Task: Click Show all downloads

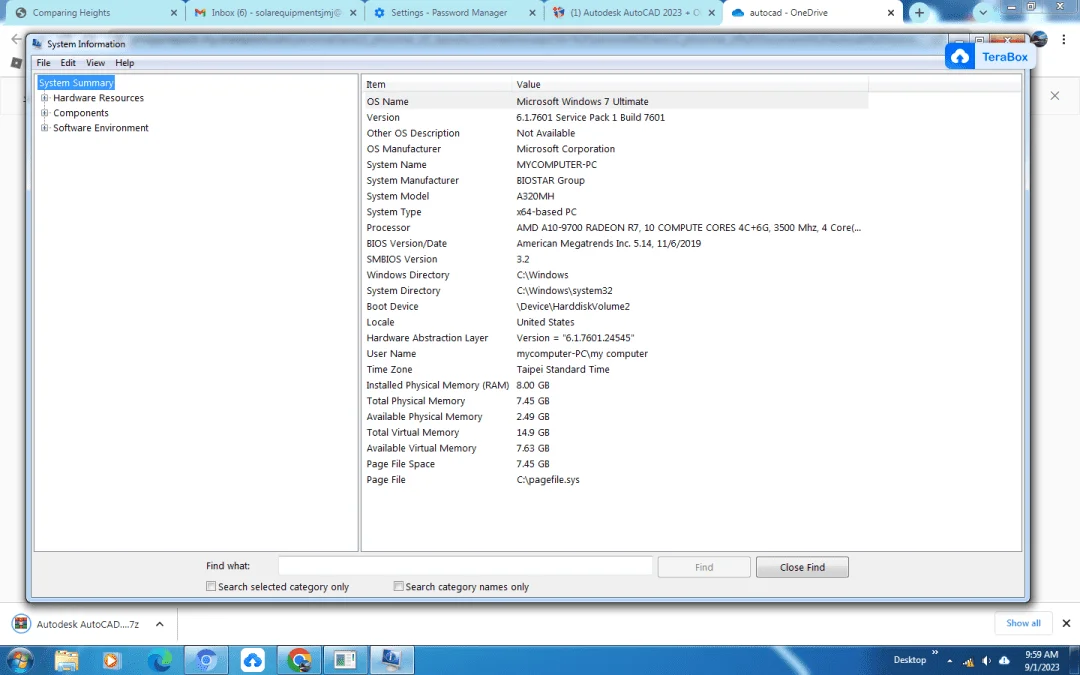Action: [1023, 623]
